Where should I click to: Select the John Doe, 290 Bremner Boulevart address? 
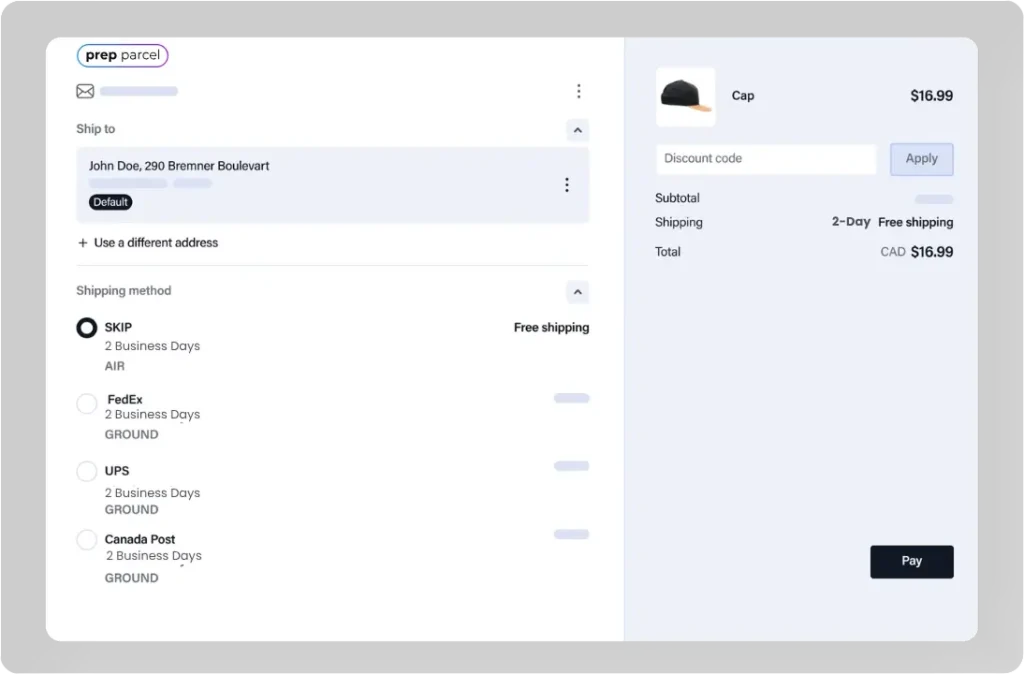coord(332,185)
